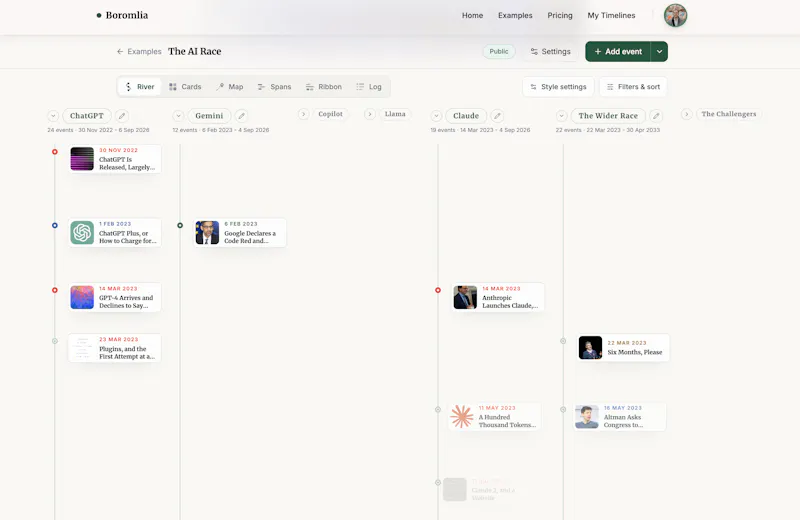Screen dimensions: 800x520
Task: Switch to Map view
Action: (230, 87)
